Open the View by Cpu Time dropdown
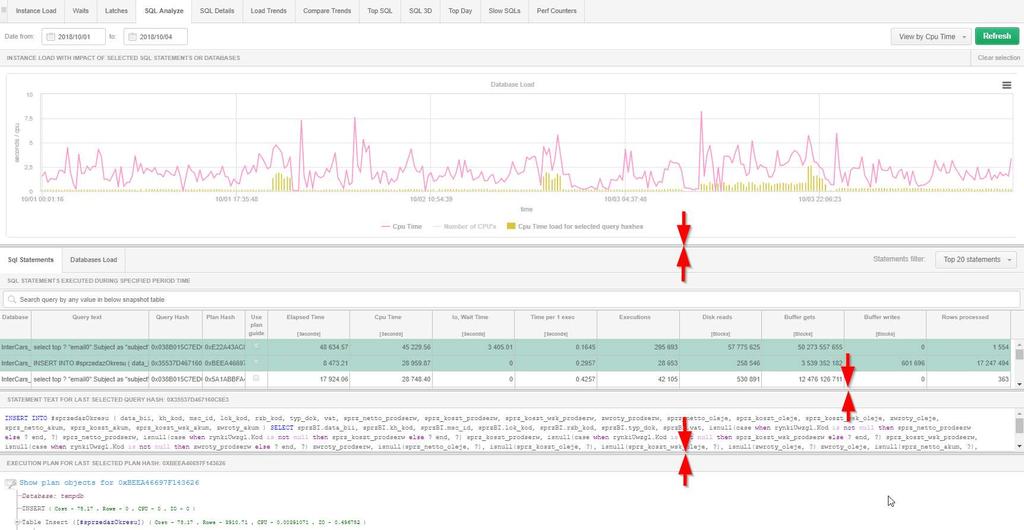Screen dimensions: 1024x530 (x=931, y=37)
